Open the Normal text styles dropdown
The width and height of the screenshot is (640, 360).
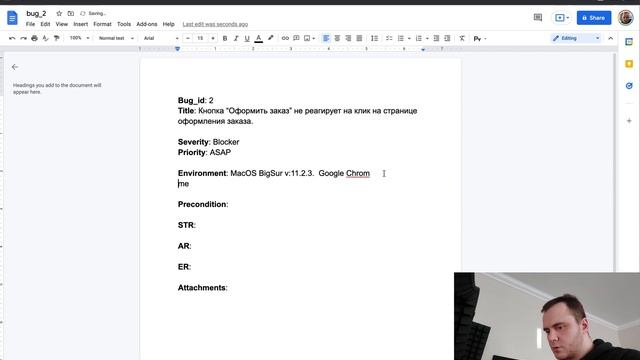[x=116, y=38]
